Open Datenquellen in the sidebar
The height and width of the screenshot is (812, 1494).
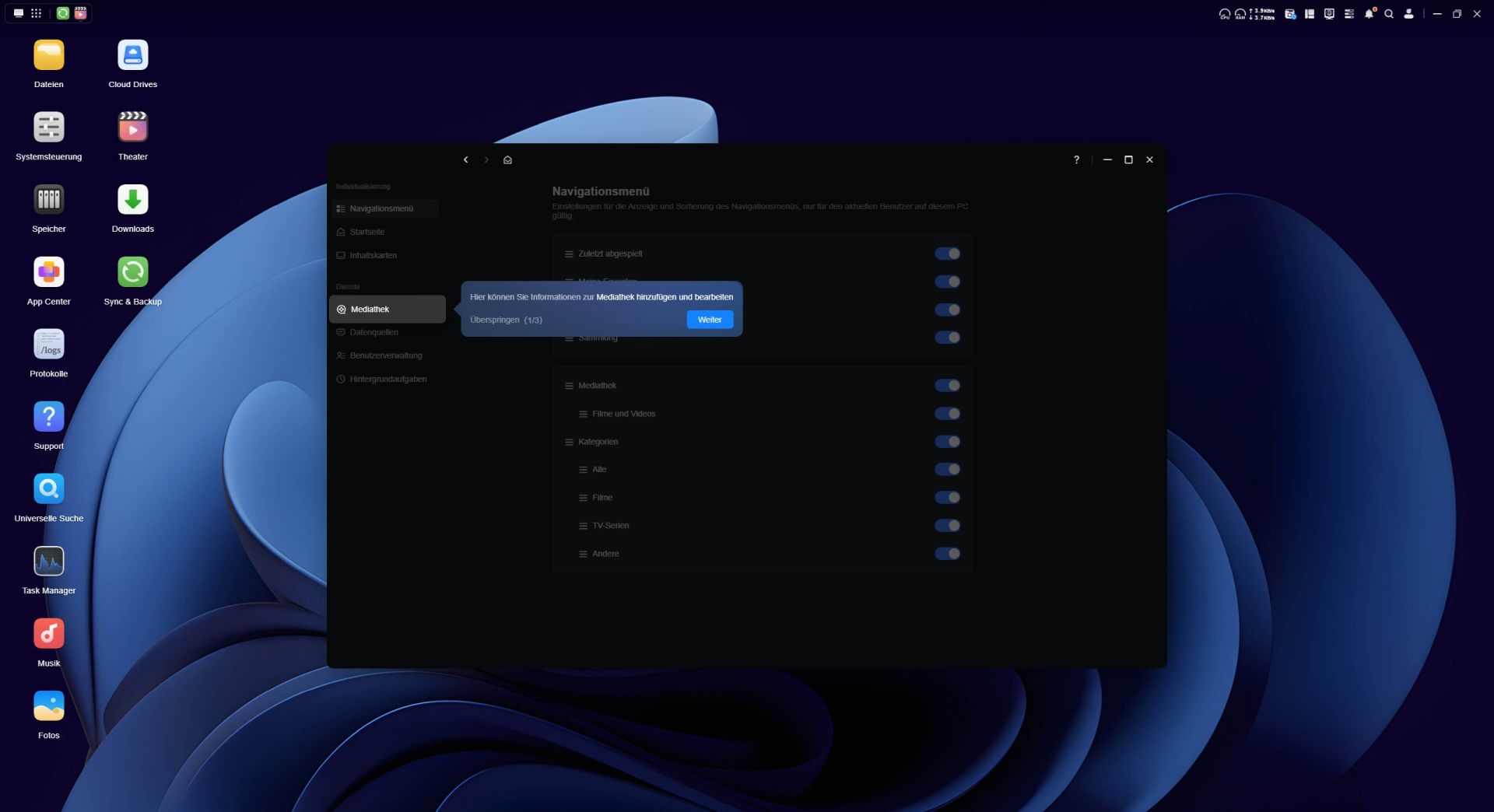pyautogui.click(x=373, y=333)
